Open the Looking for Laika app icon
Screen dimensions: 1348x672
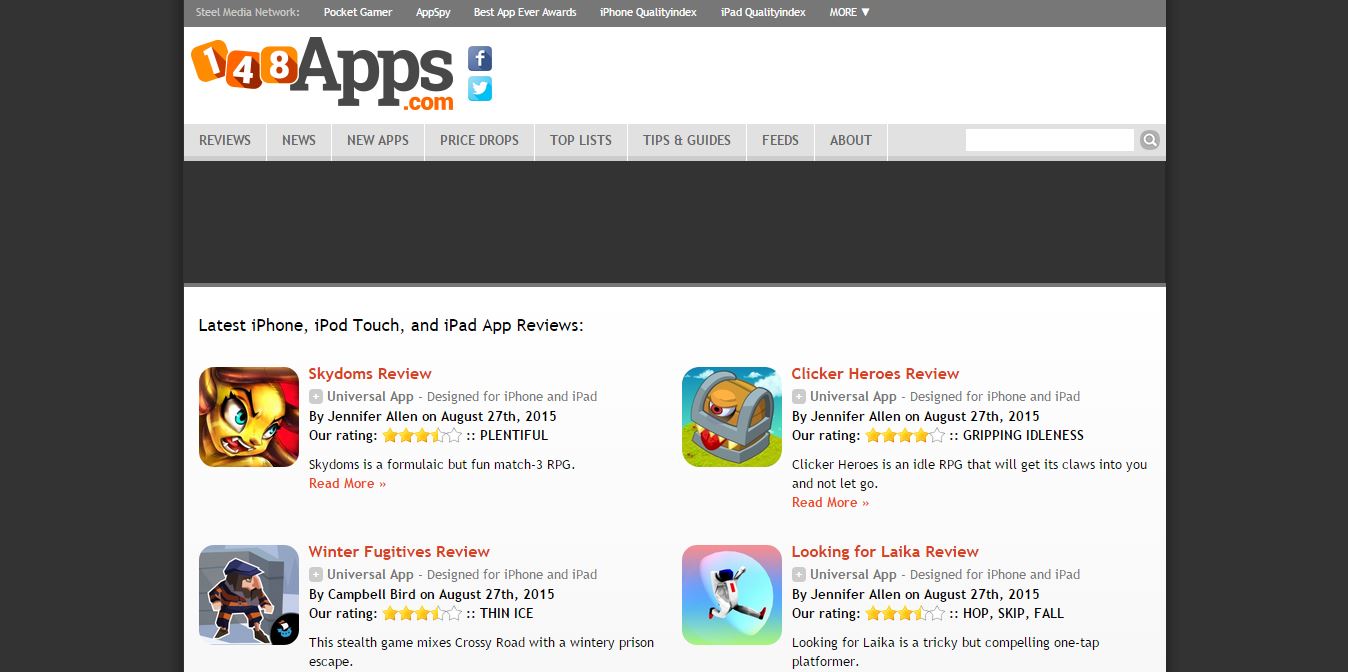coord(732,595)
